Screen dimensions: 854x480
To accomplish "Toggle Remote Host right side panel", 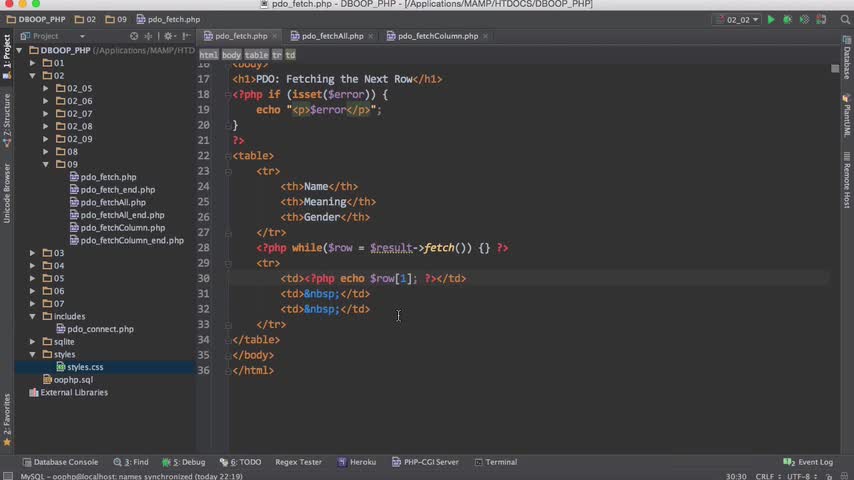I will [847, 180].
